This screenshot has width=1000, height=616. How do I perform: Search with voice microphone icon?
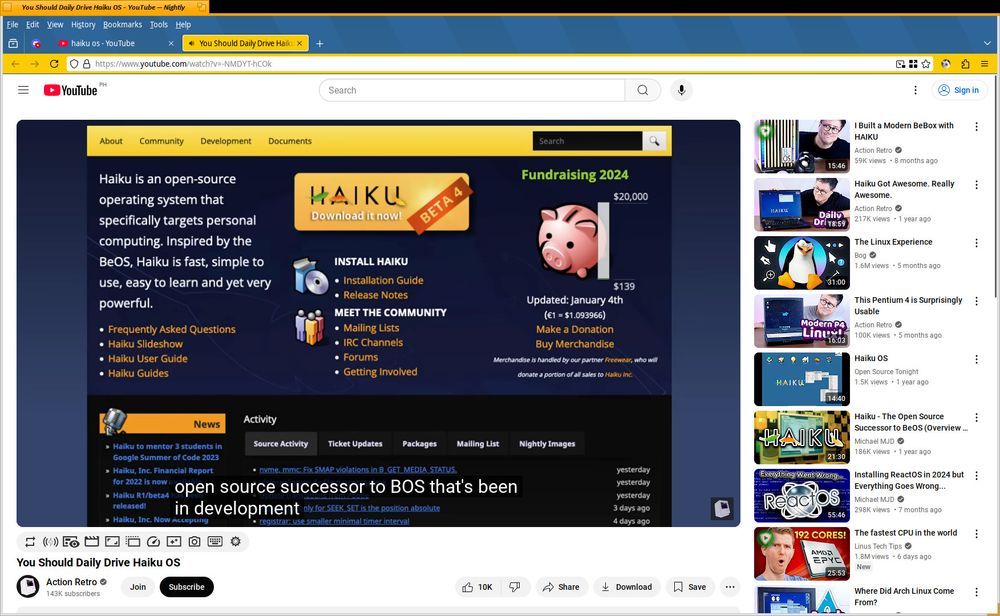(x=681, y=90)
